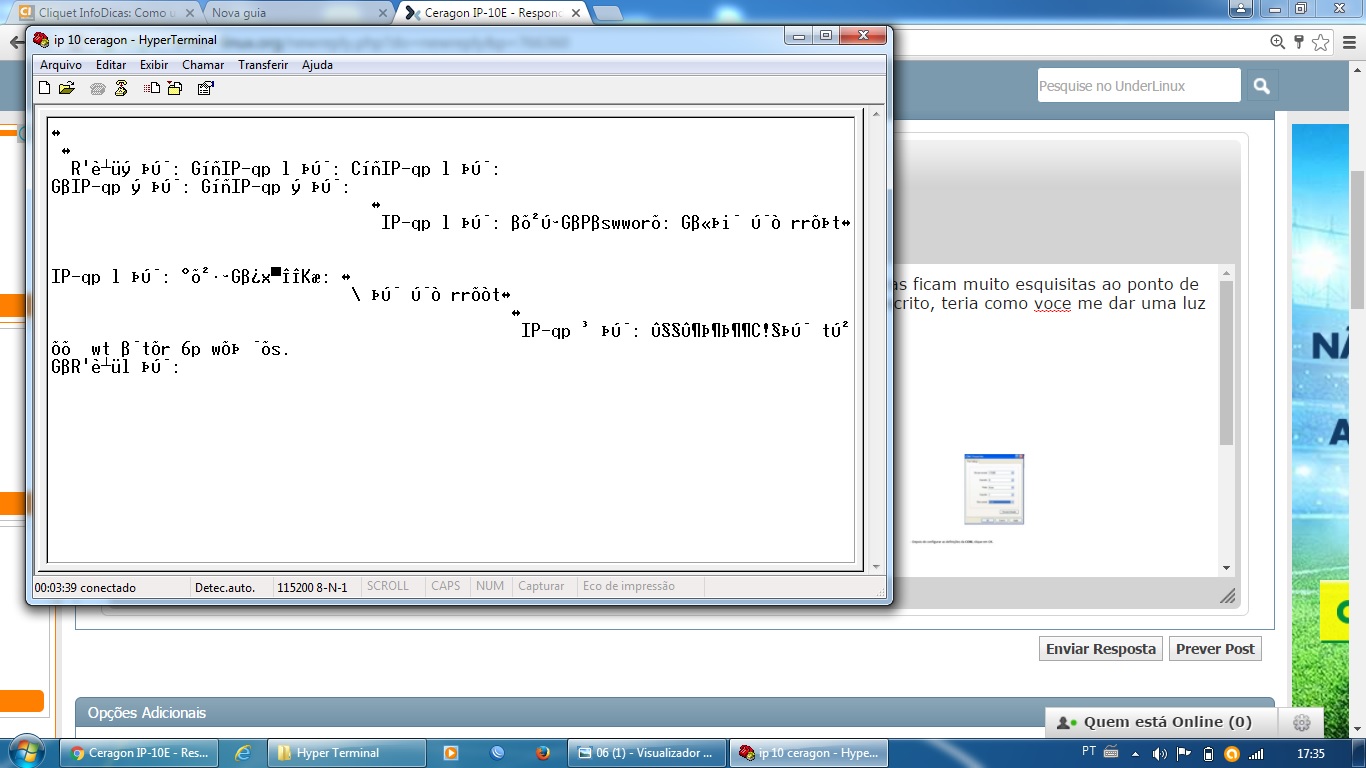Click the PT language indicator in the taskbar
Screen dimensions: 1366x768
(1090, 751)
